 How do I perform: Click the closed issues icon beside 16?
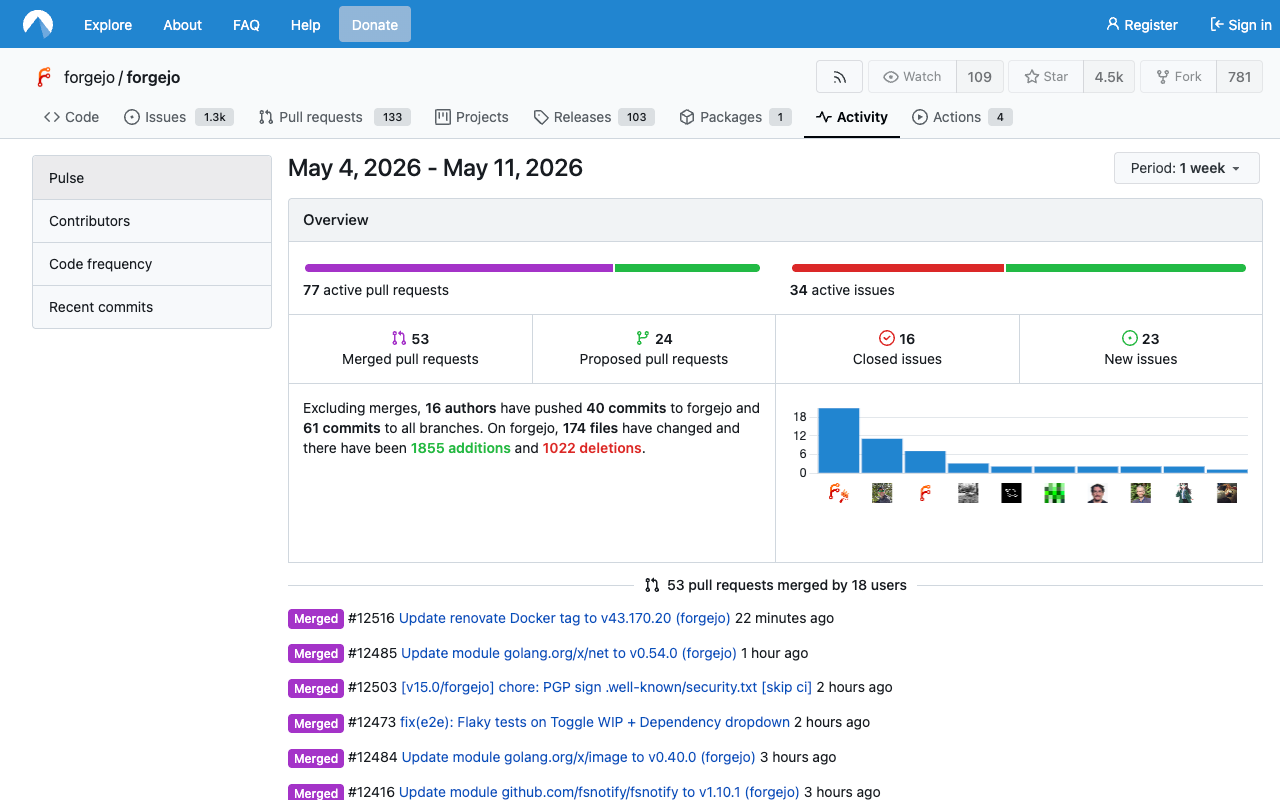(886, 338)
